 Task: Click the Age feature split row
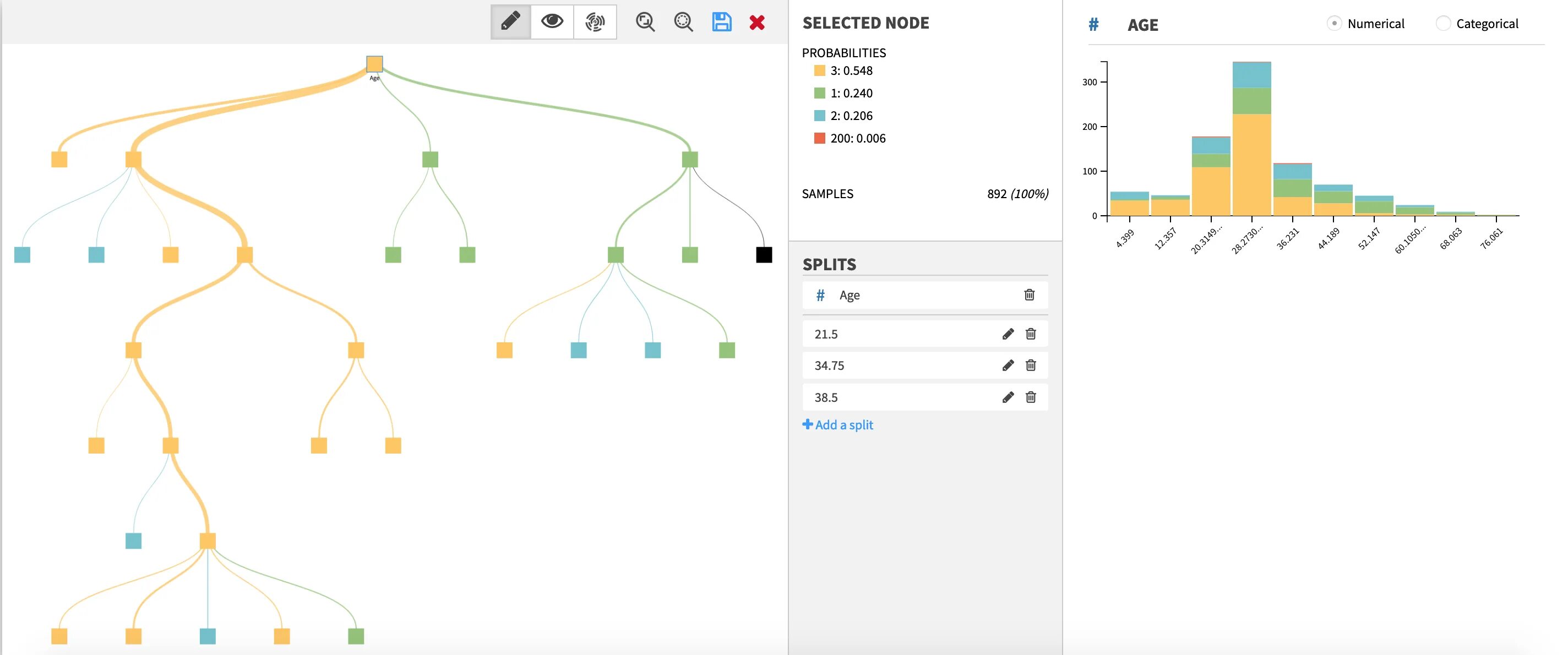913,294
